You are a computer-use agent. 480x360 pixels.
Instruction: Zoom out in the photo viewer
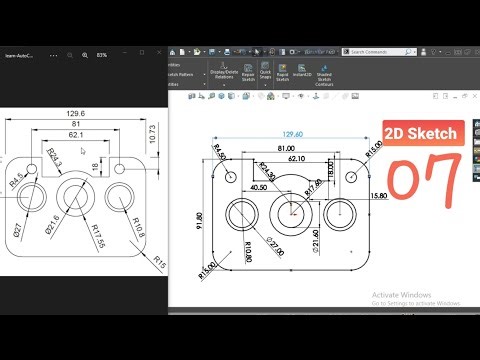pos(70,55)
